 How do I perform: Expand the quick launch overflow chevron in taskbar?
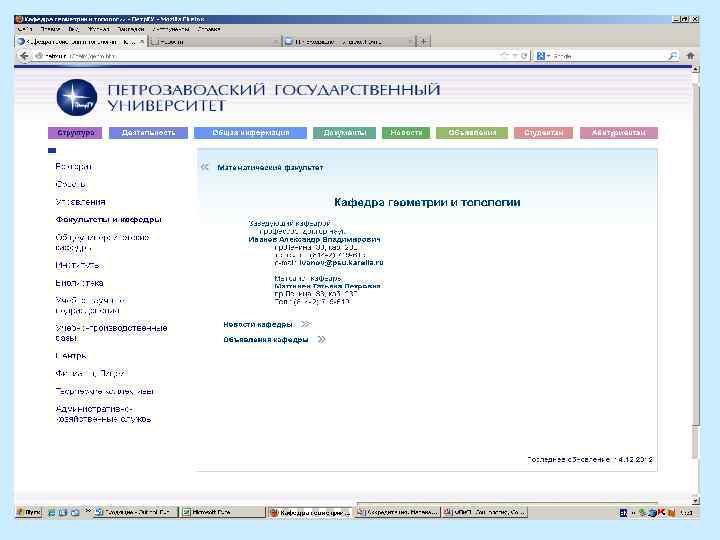pyautogui.click(x=88, y=511)
